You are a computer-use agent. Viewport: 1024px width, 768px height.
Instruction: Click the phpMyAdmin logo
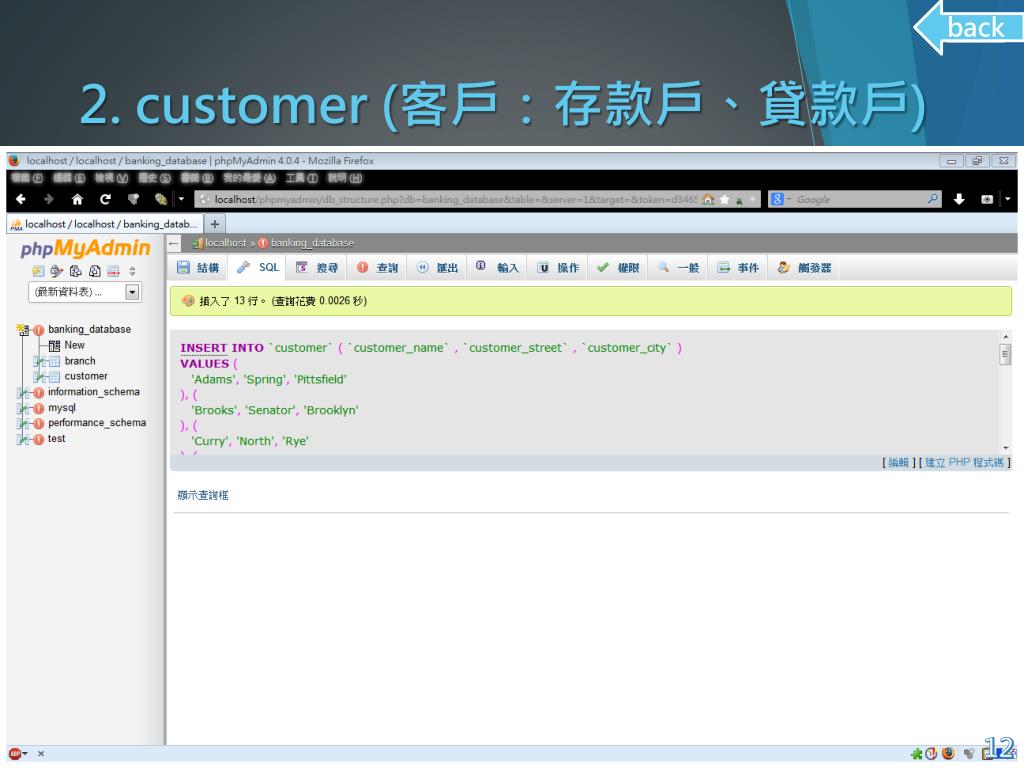click(86, 248)
